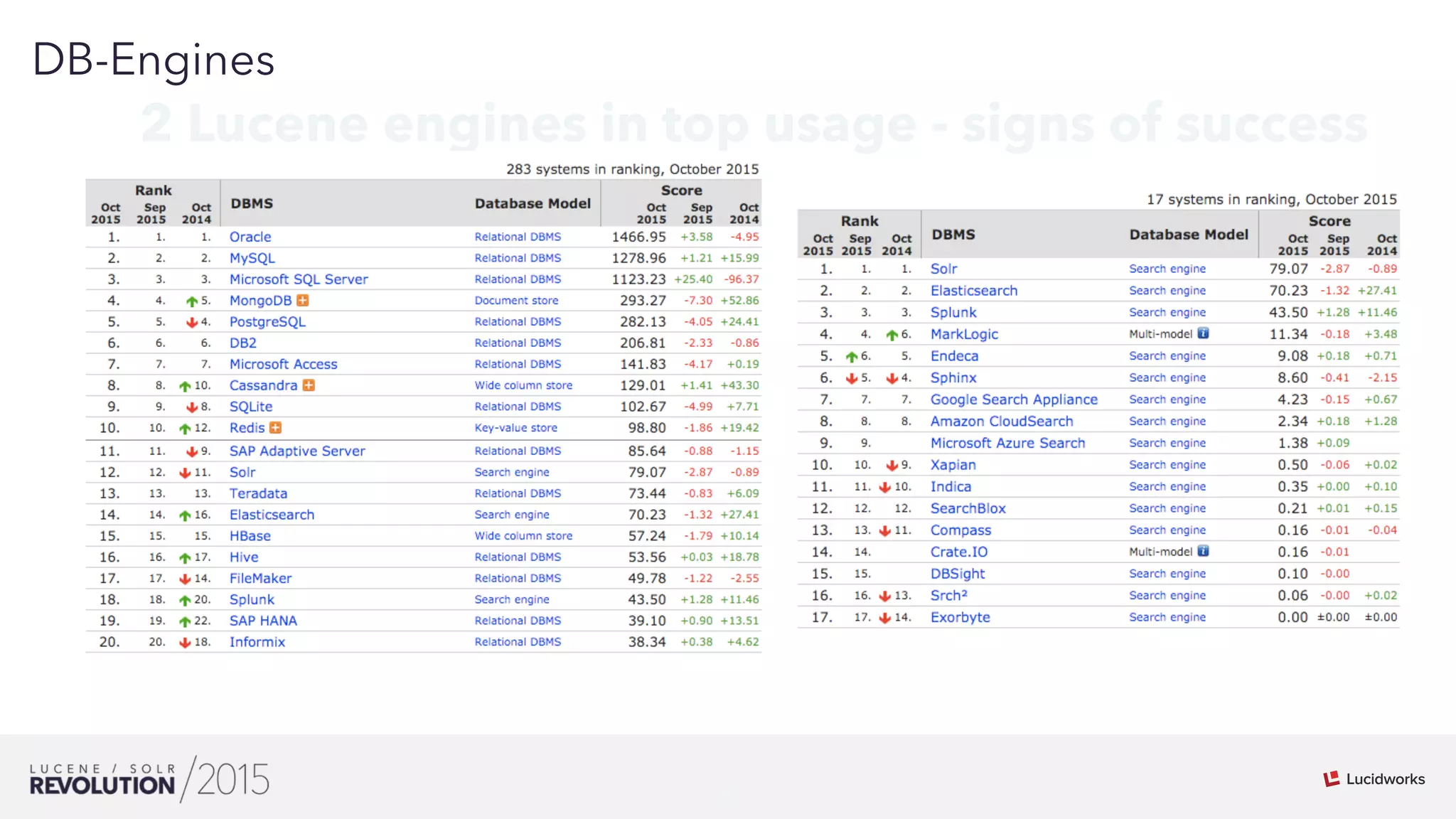The width and height of the screenshot is (1456, 819).
Task: Open the Indica link
Action: click(x=951, y=487)
